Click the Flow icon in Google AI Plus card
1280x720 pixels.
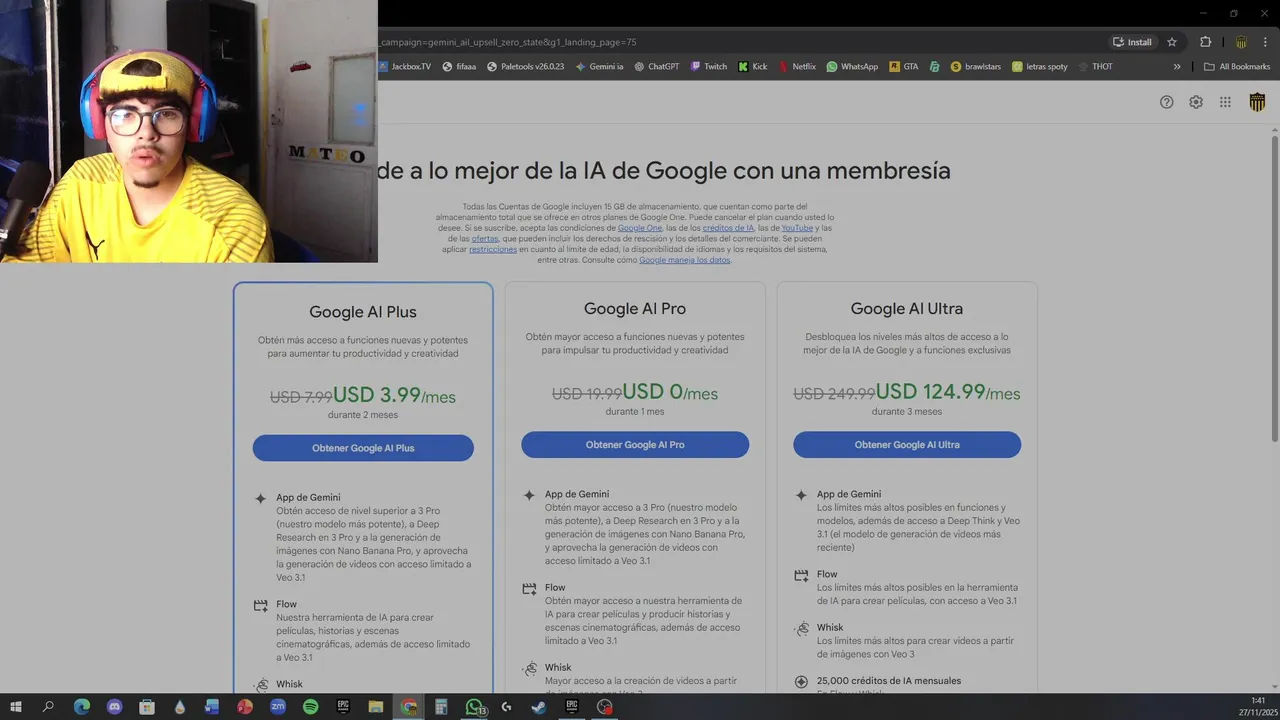pos(261,605)
